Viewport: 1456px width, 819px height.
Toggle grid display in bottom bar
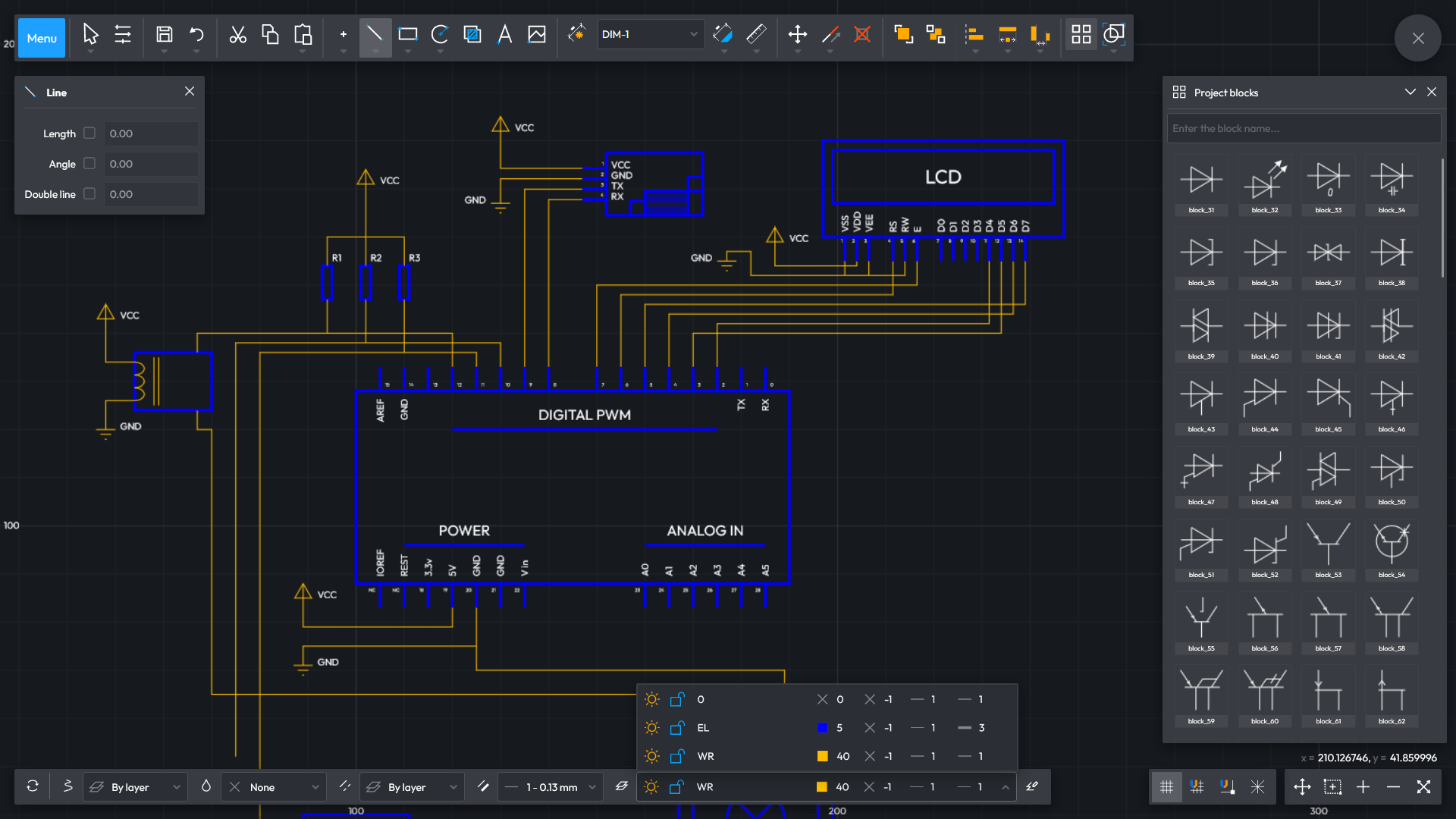click(1166, 787)
